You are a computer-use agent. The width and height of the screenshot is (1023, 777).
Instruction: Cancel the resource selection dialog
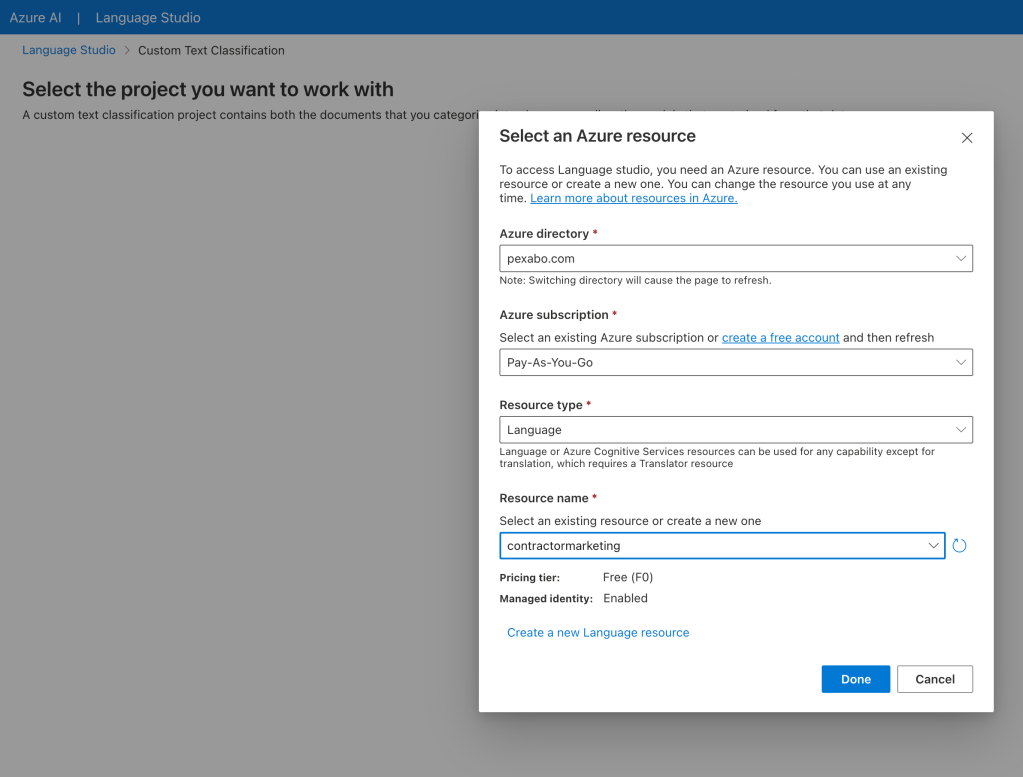tap(934, 679)
